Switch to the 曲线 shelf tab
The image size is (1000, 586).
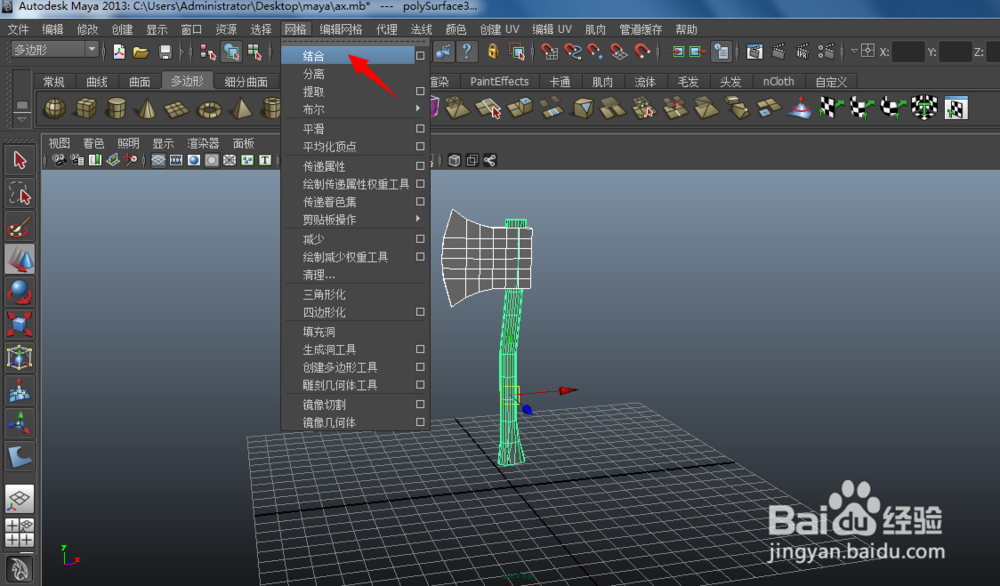click(97, 82)
